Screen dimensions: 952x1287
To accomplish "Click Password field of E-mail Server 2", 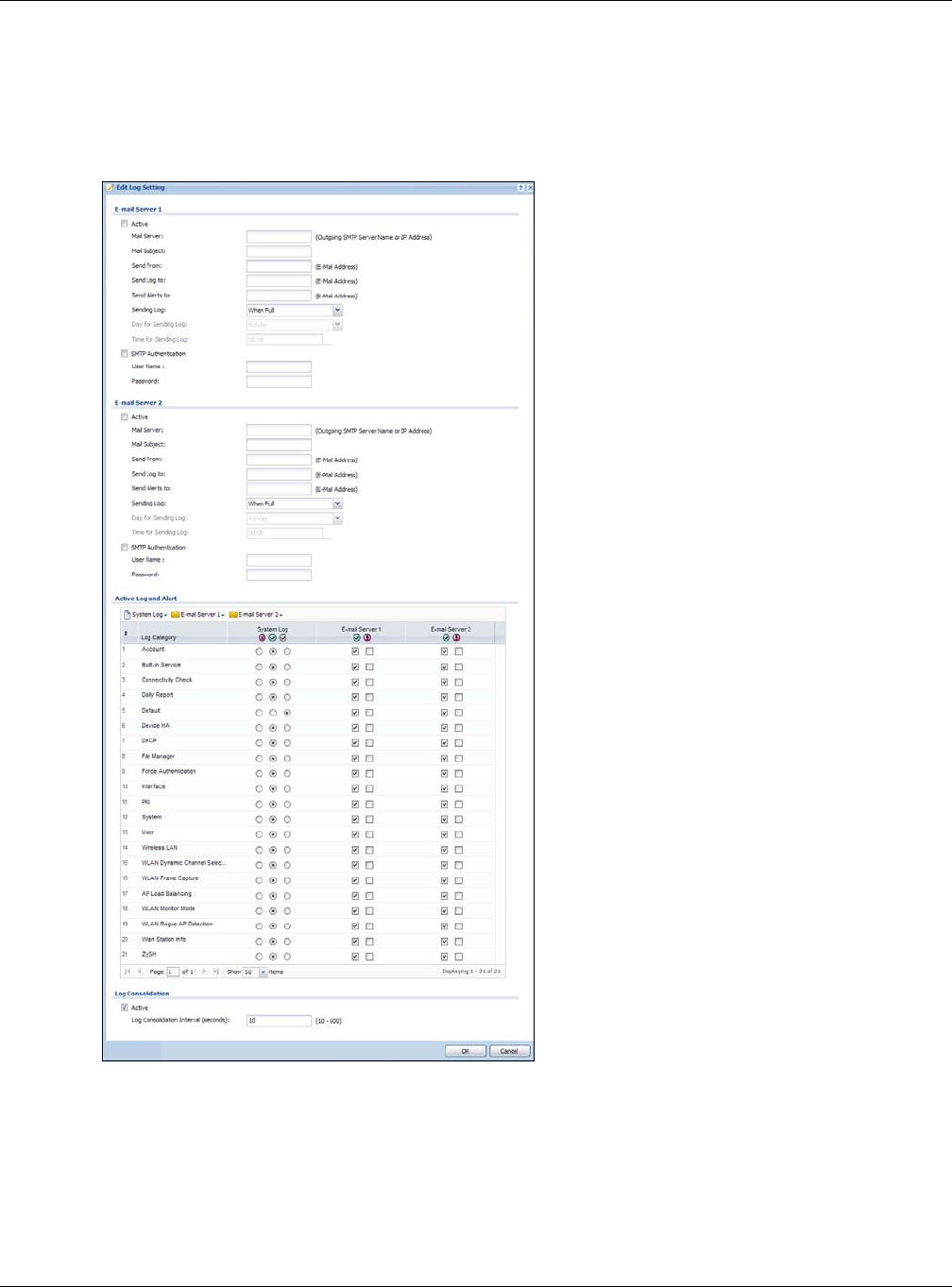I will 279,575.
